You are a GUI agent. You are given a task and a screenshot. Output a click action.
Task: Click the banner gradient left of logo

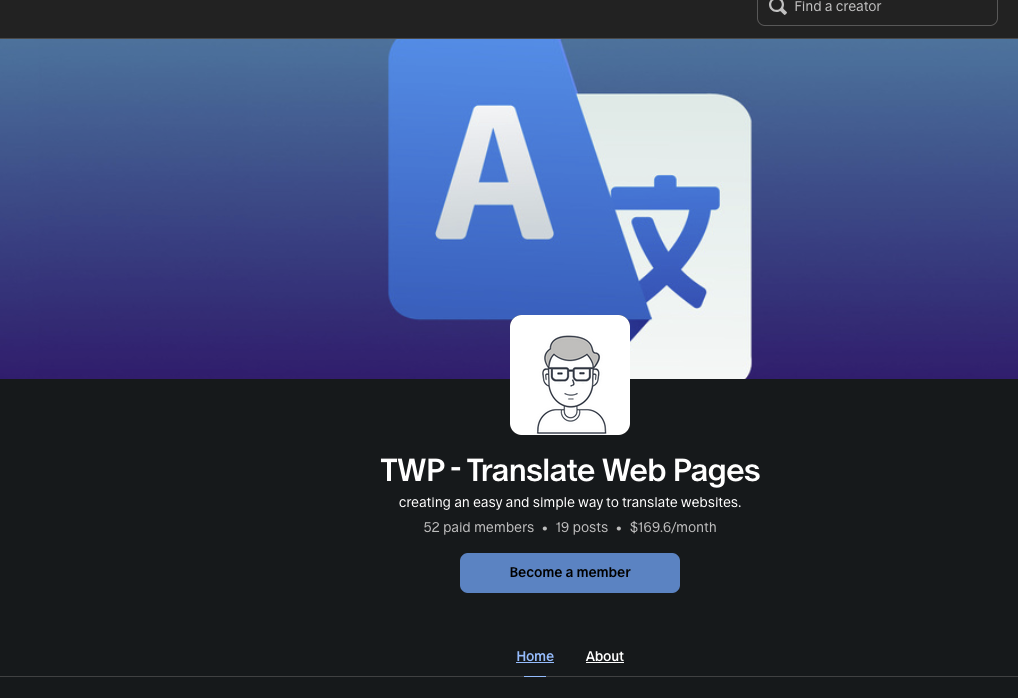click(190, 210)
